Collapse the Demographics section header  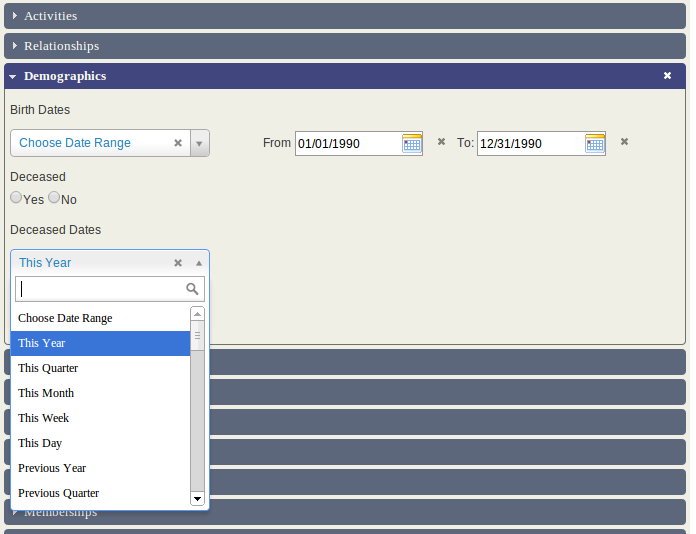point(65,76)
